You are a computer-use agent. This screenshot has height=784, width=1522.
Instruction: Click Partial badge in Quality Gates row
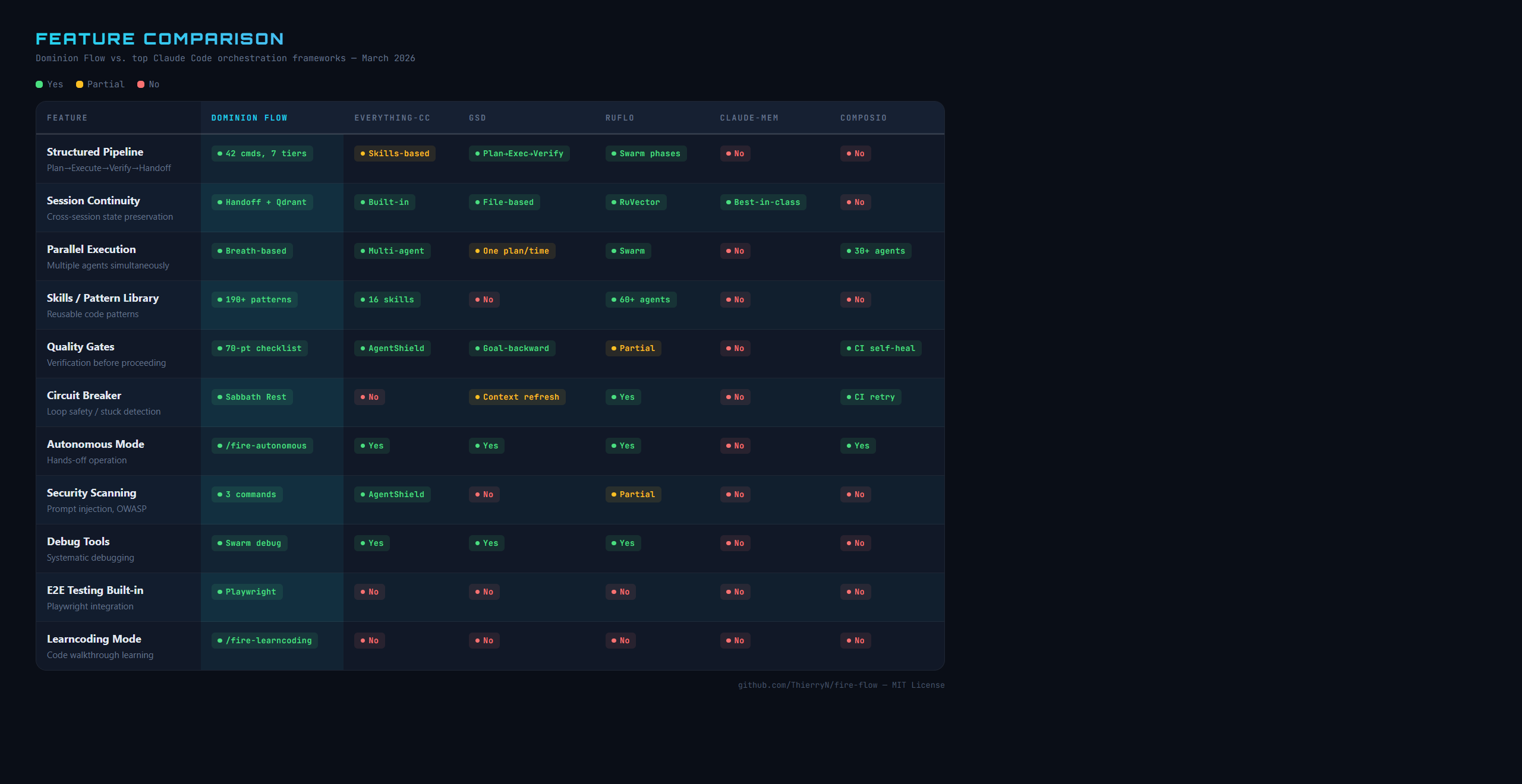coord(634,349)
